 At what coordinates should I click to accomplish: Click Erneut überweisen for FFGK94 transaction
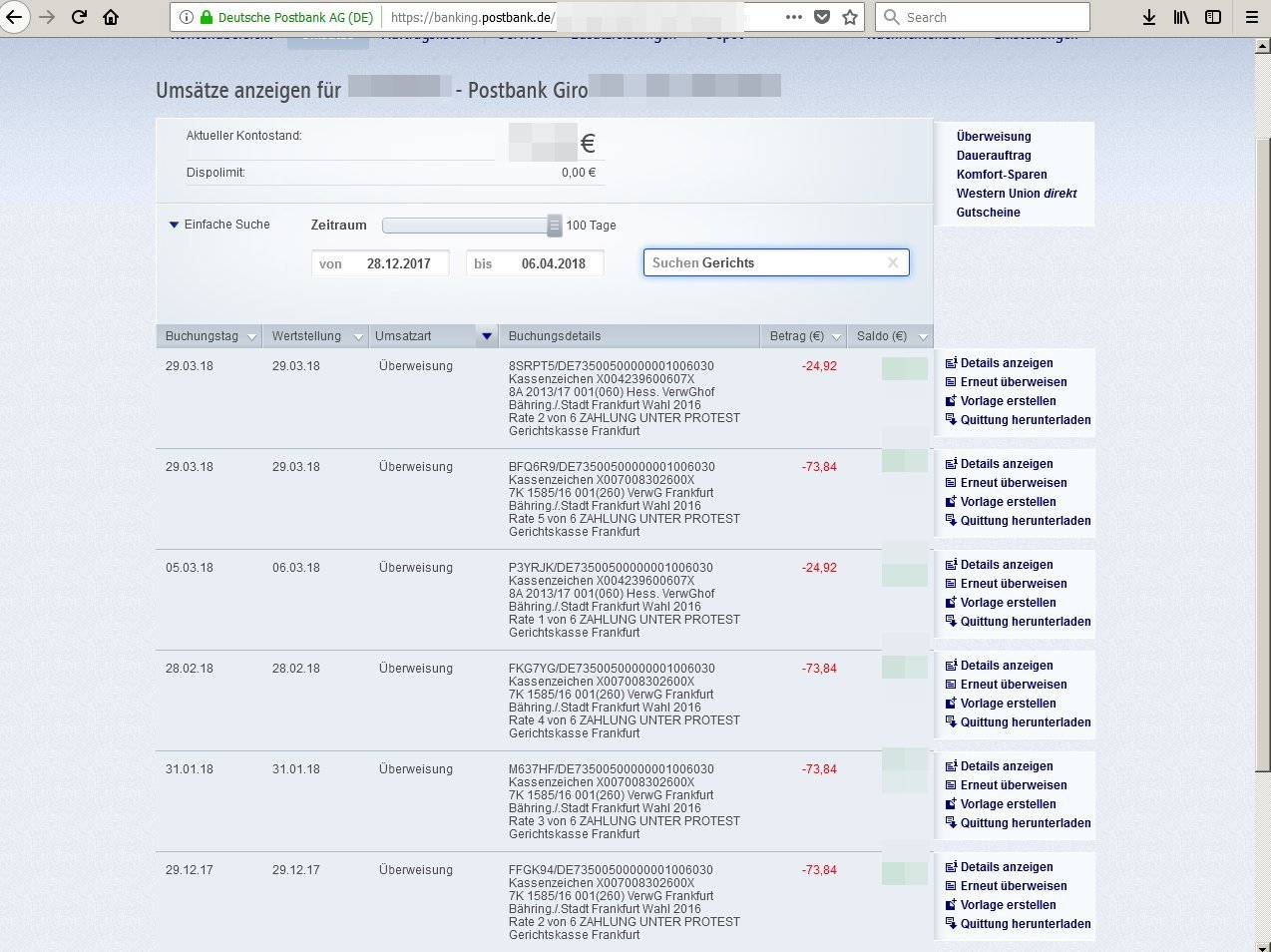point(1006,886)
